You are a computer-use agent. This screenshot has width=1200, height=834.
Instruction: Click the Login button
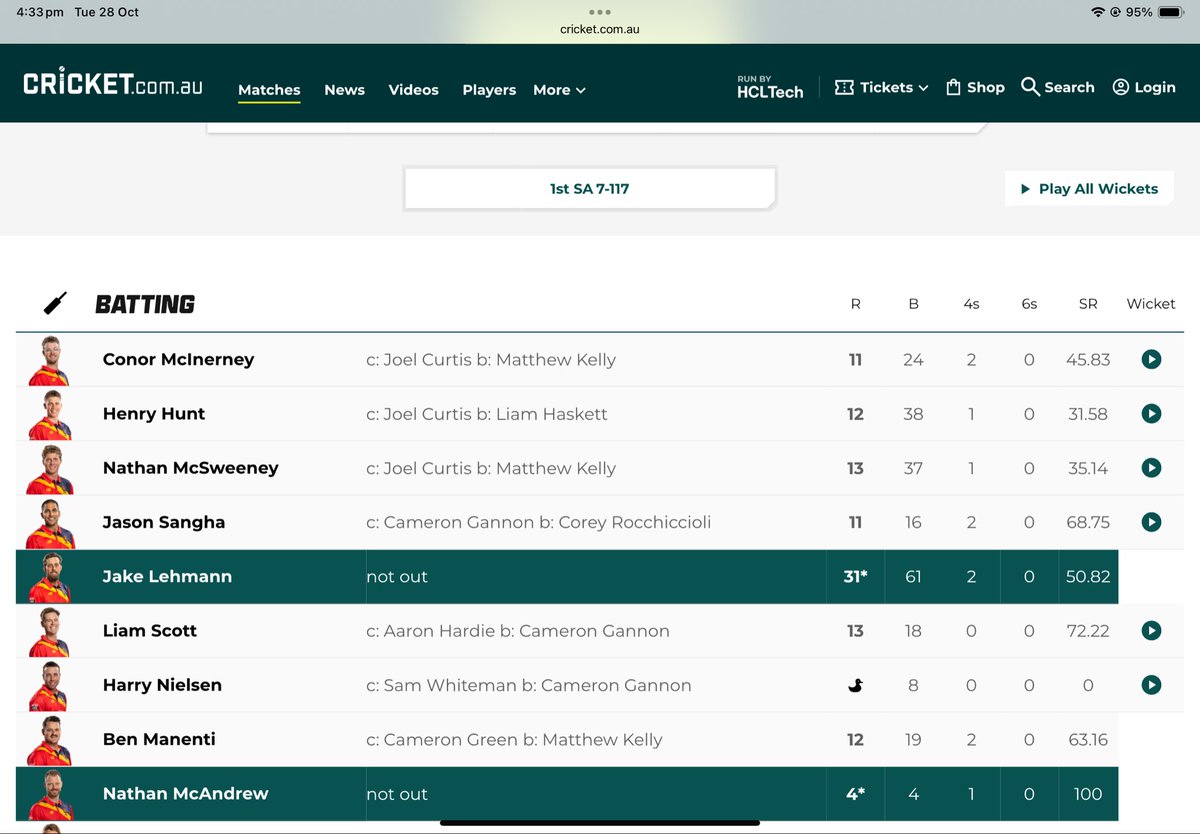tap(1143, 87)
